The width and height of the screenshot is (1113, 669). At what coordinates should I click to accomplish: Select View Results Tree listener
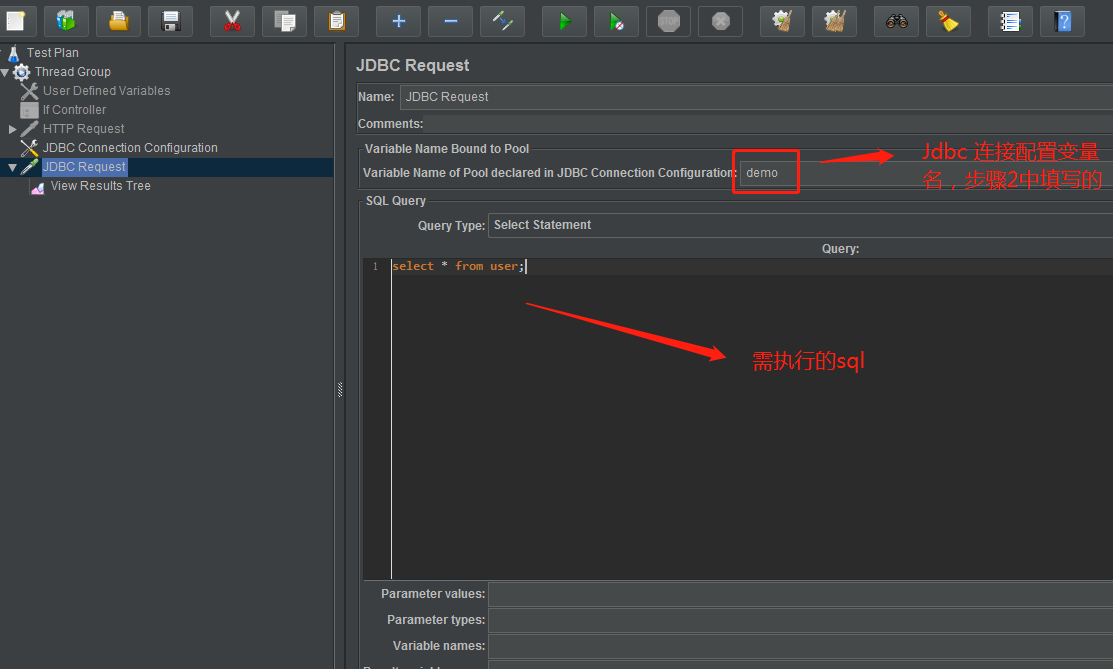(x=103, y=185)
